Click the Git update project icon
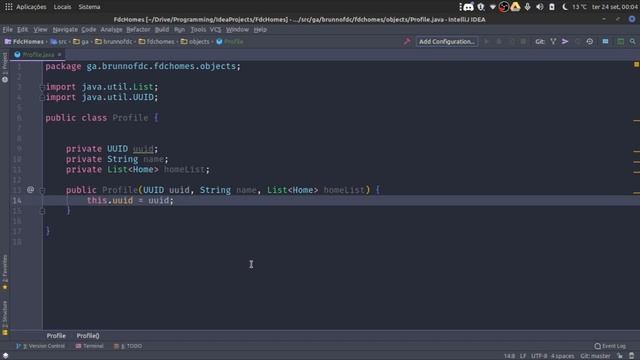This screenshot has height=360, width=640. [x=553, y=42]
